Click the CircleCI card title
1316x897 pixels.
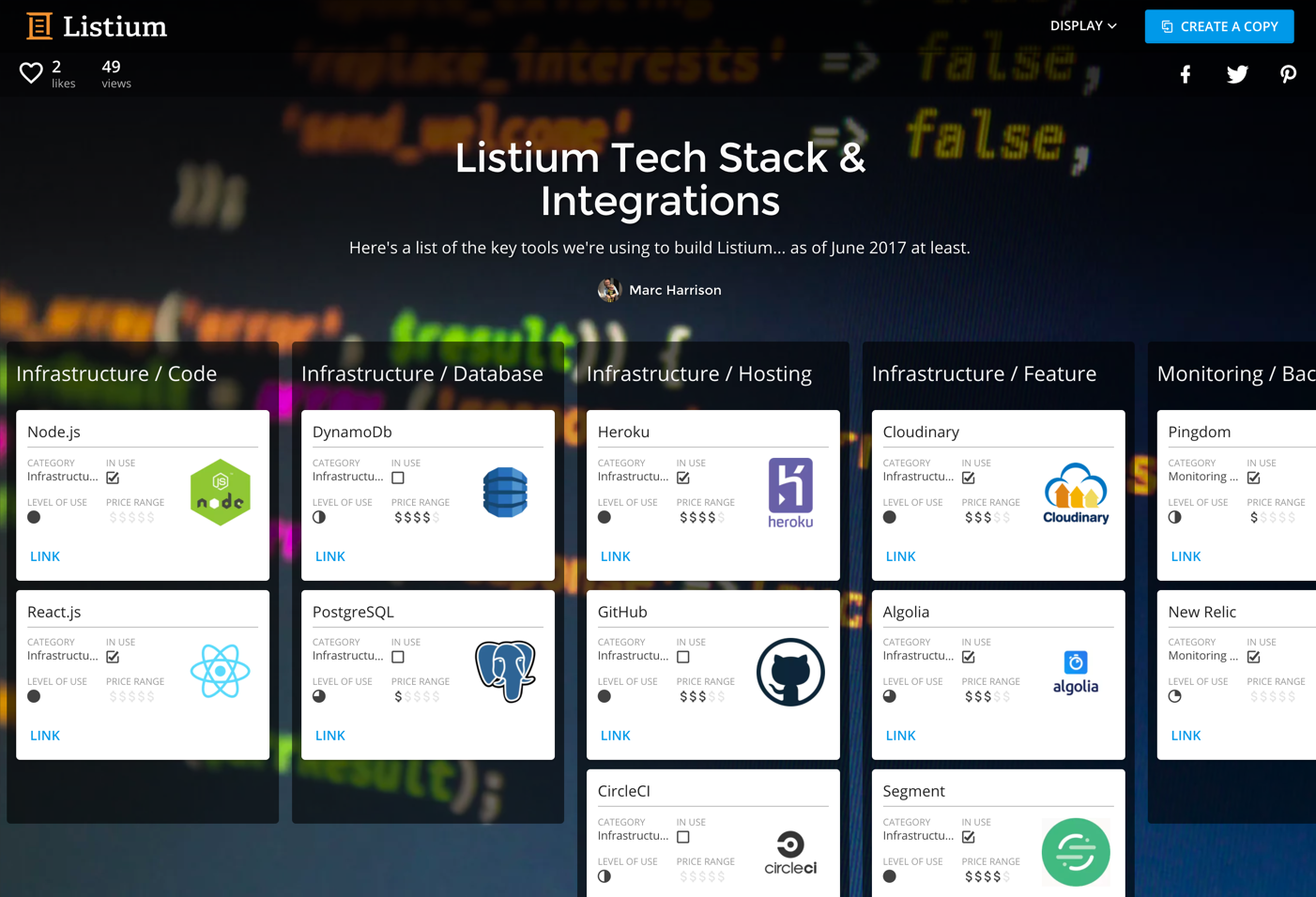(624, 791)
